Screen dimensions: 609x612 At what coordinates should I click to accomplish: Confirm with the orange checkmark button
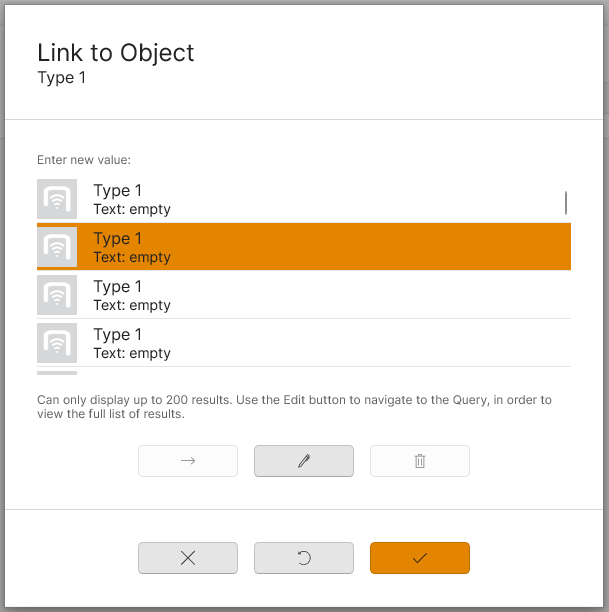coord(420,558)
